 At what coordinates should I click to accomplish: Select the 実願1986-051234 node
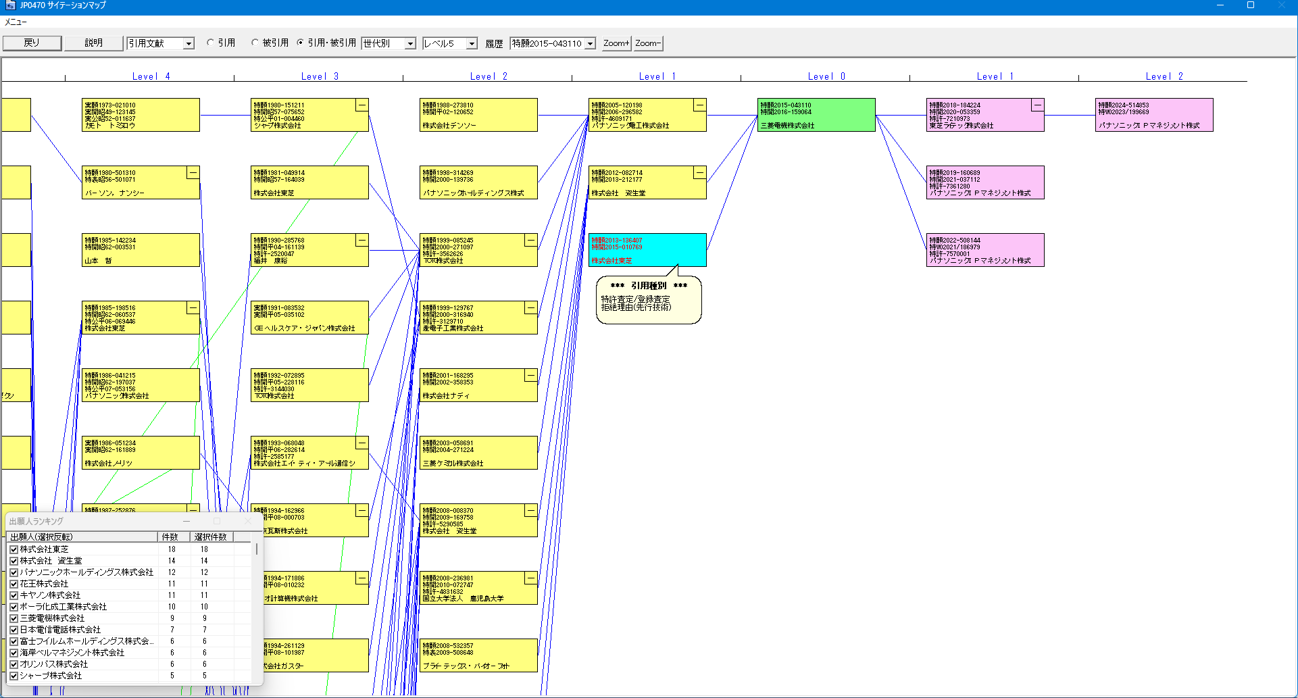pos(140,453)
